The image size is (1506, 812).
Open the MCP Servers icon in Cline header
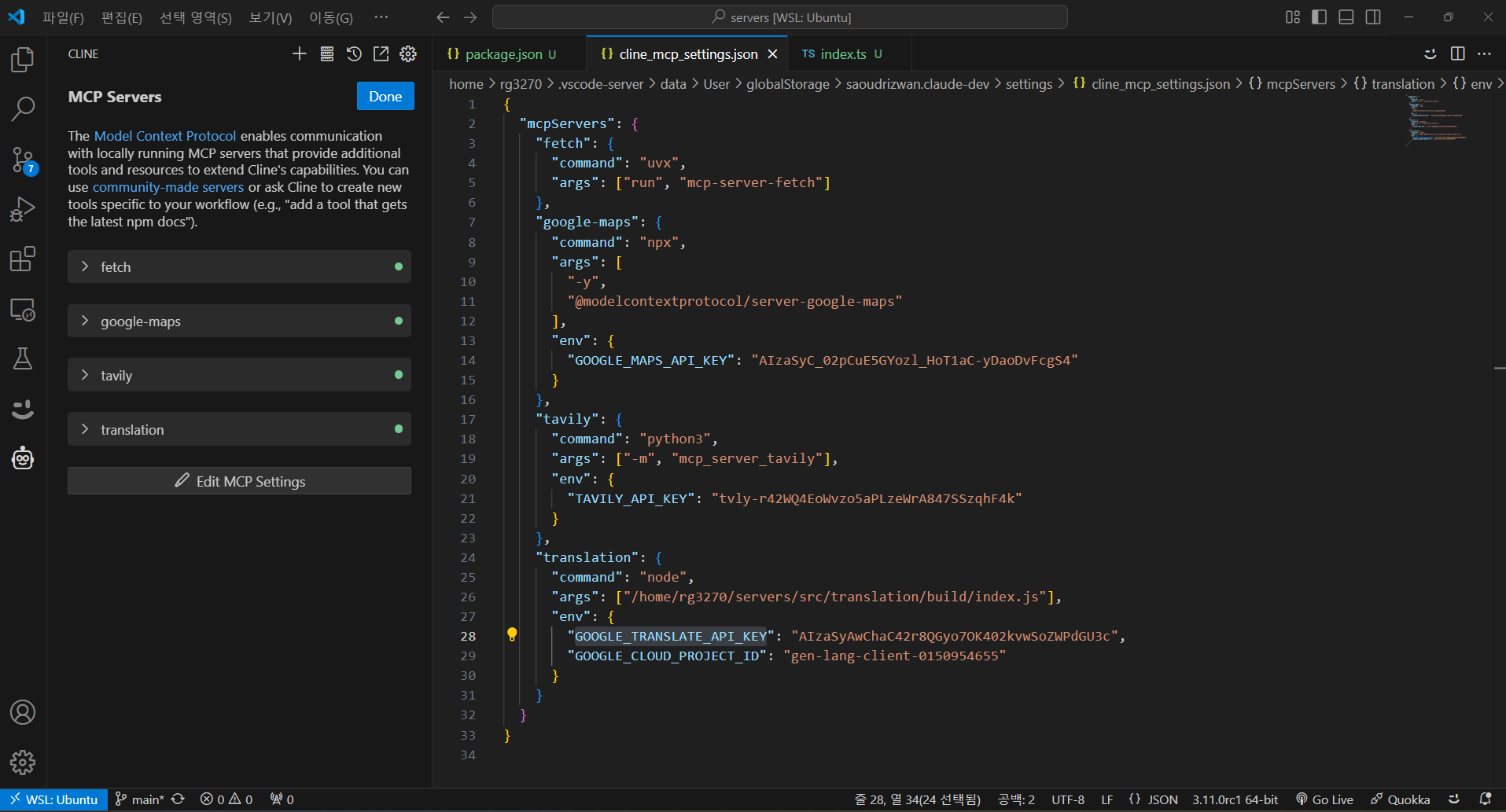(327, 53)
